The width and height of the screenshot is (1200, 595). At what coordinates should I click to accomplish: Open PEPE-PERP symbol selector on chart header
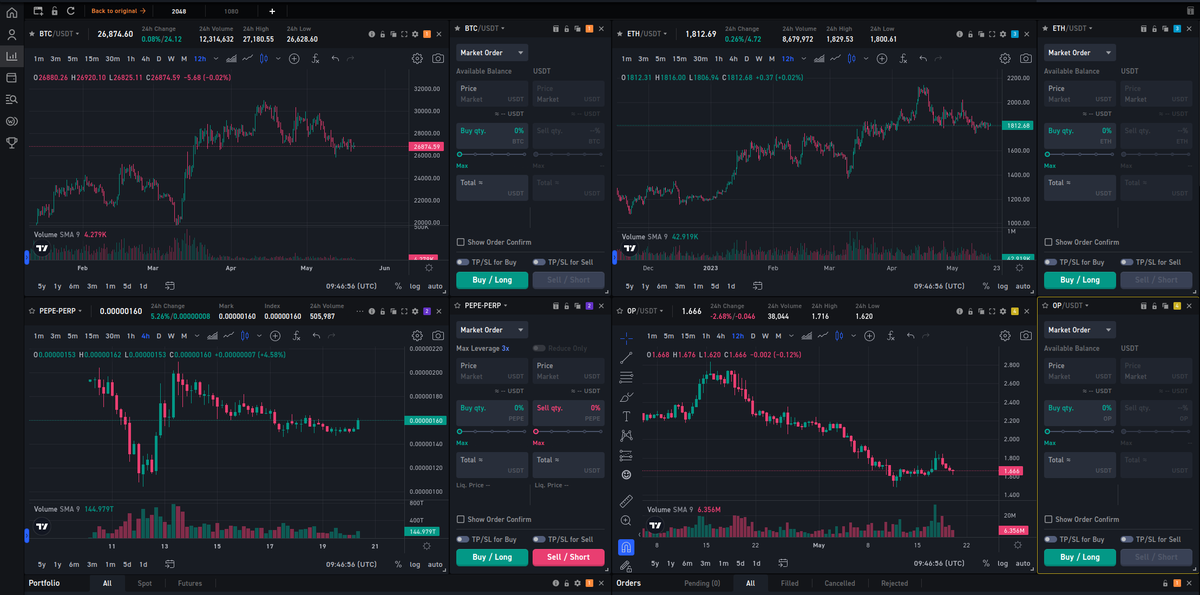pyautogui.click(x=62, y=311)
